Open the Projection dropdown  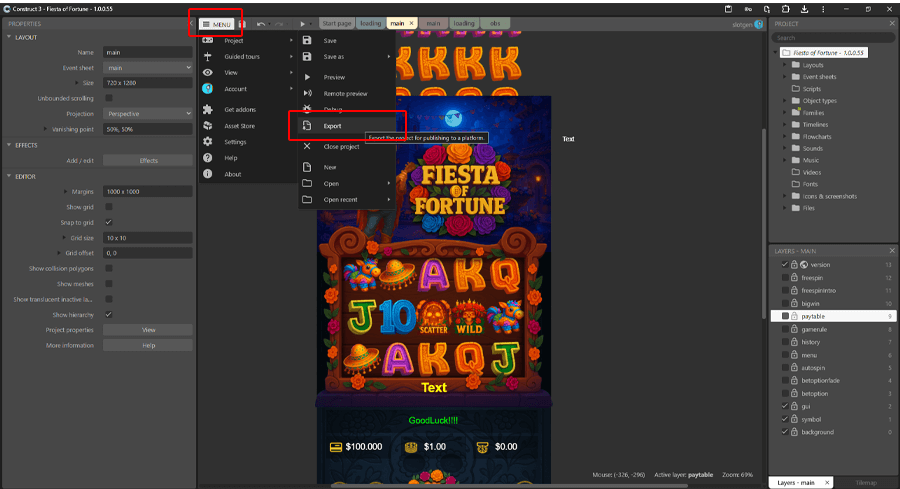coord(148,114)
